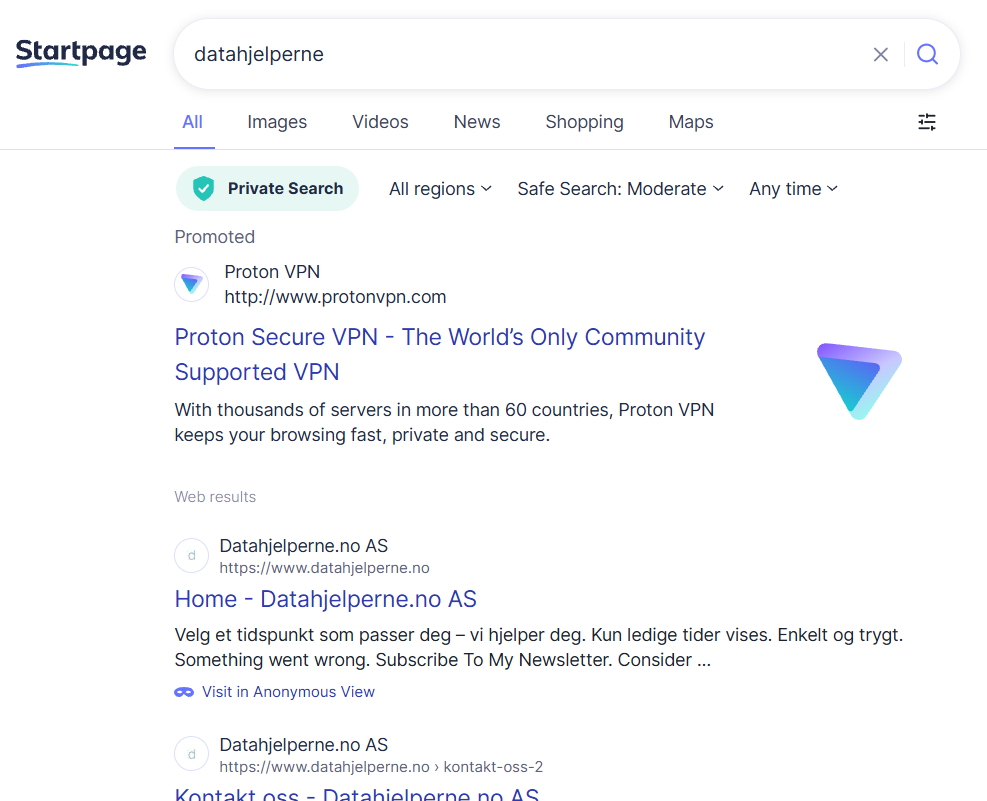The width and height of the screenshot is (987, 801).
Task: Click https://www.datahjelperne.no URL of first result
Action: pos(324,568)
